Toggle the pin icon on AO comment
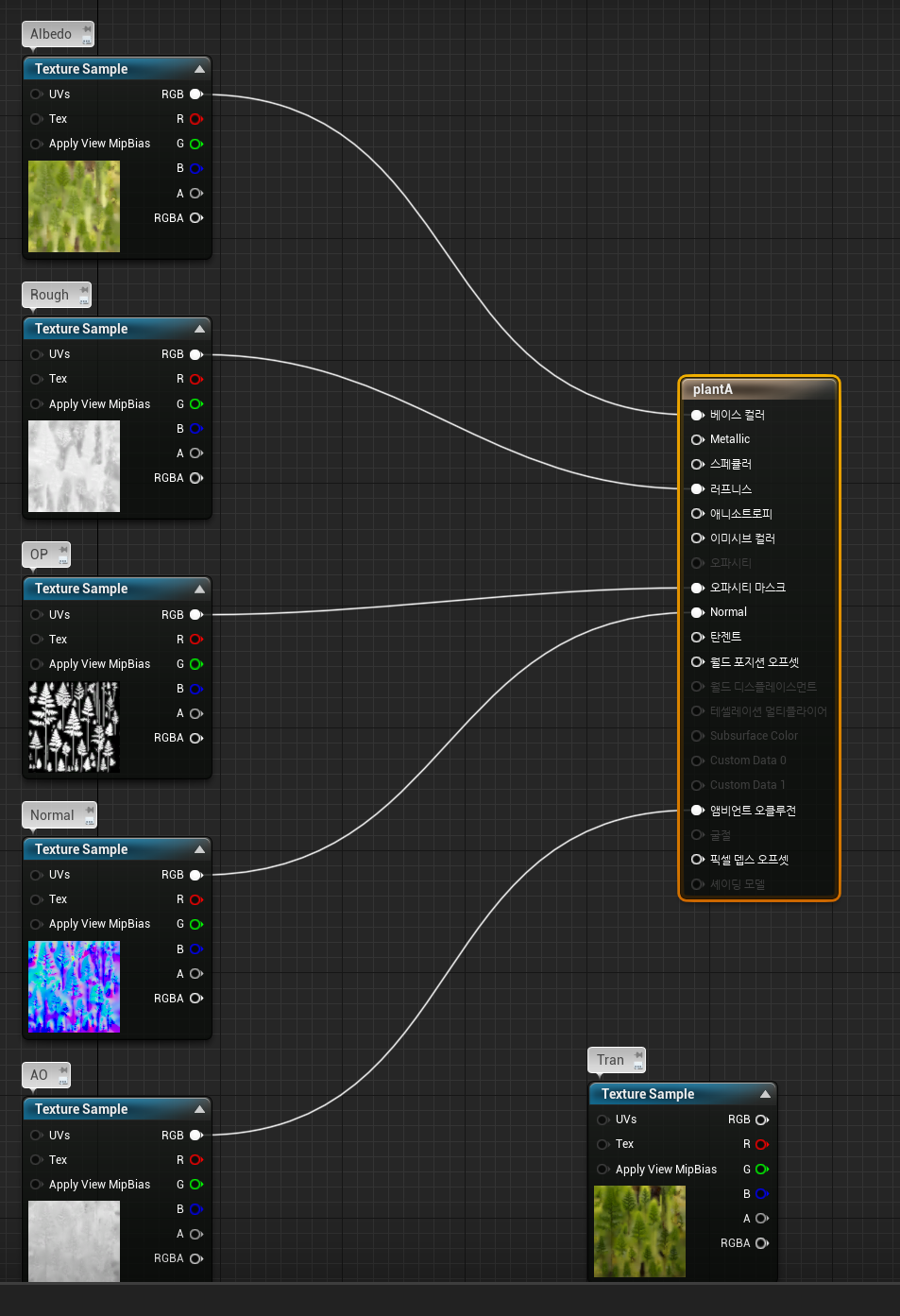 (63, 1069)
